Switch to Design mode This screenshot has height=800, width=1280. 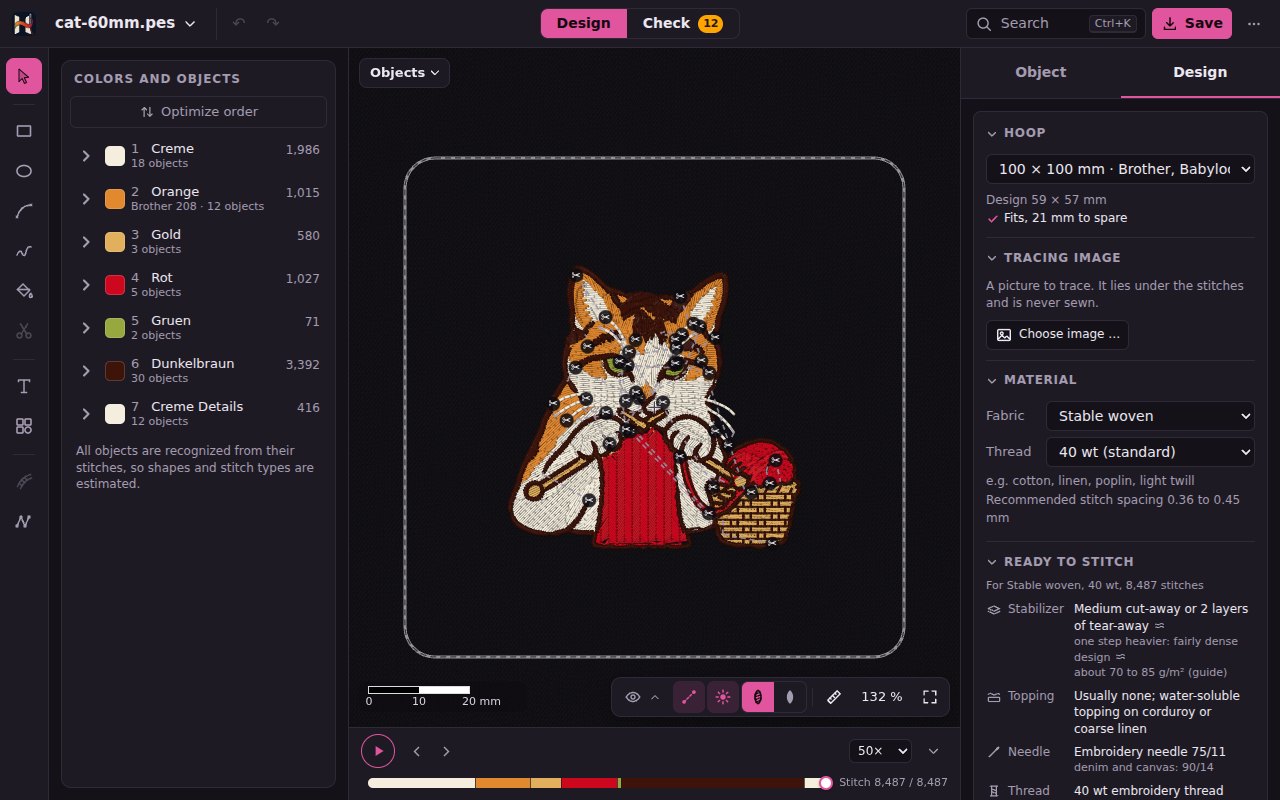(584, 23)
